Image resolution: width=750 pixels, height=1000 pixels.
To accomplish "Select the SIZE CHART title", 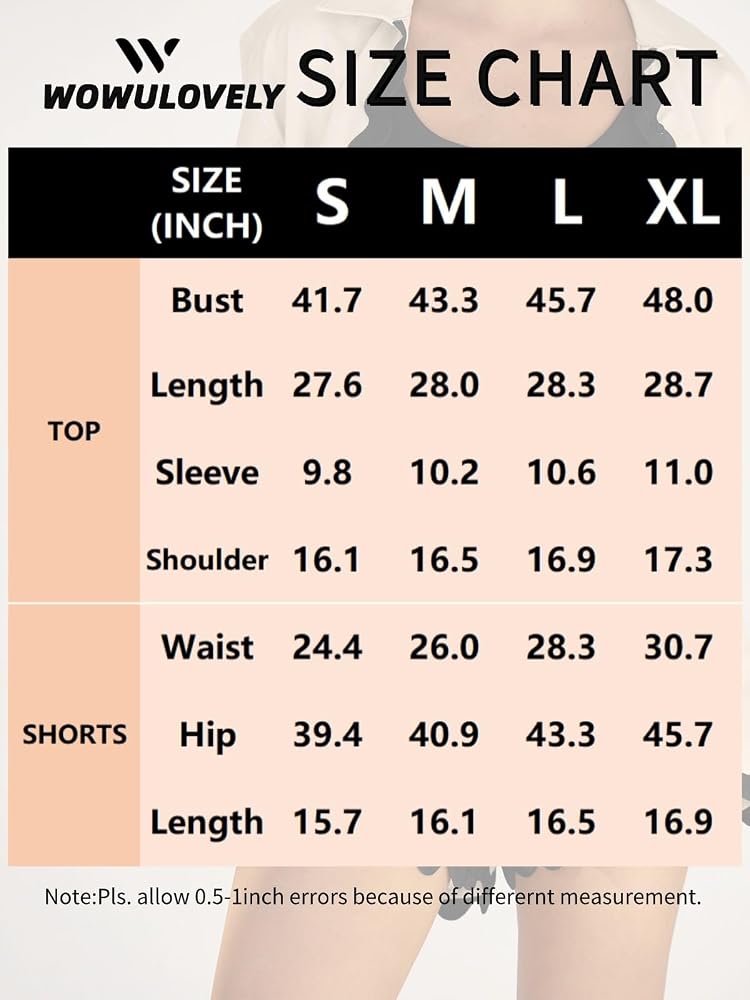I will [507, 78].
